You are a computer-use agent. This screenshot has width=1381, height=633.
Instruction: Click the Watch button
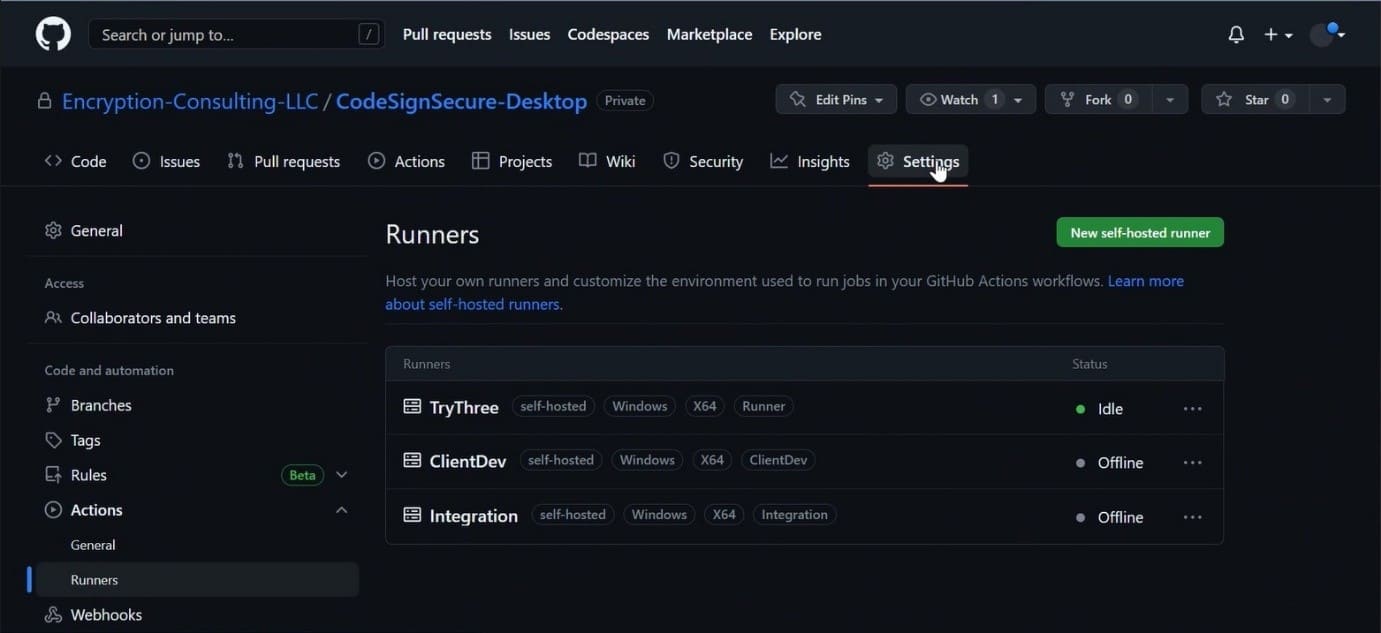958,99
